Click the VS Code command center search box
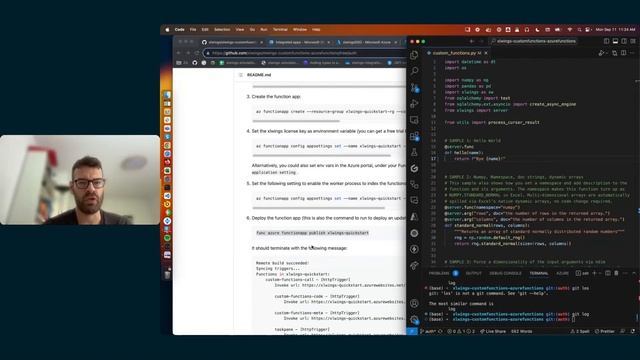Viewport: 640px width, 360px height. (533, 41)
